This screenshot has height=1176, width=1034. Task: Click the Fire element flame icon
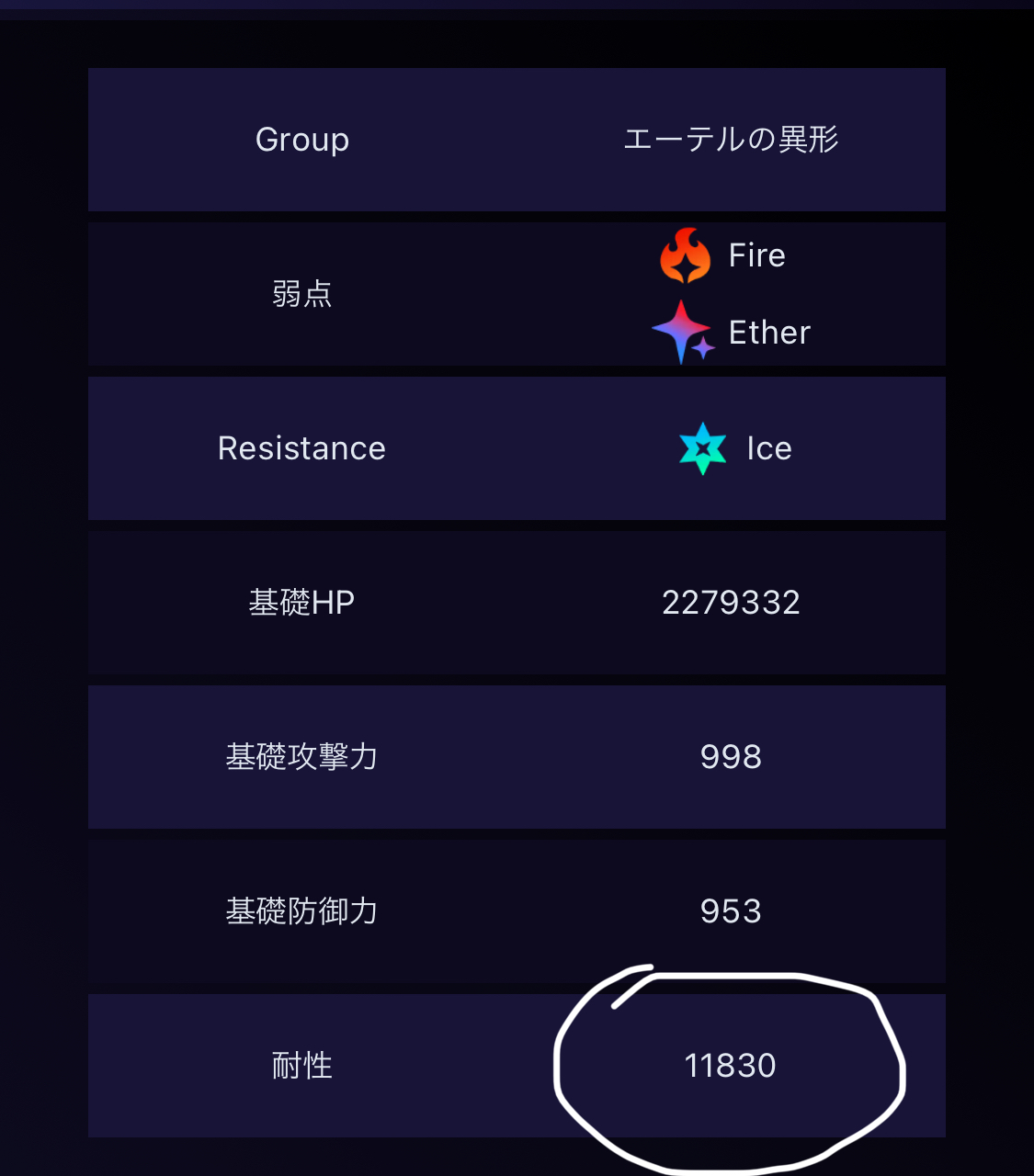[x=686, y=255]
